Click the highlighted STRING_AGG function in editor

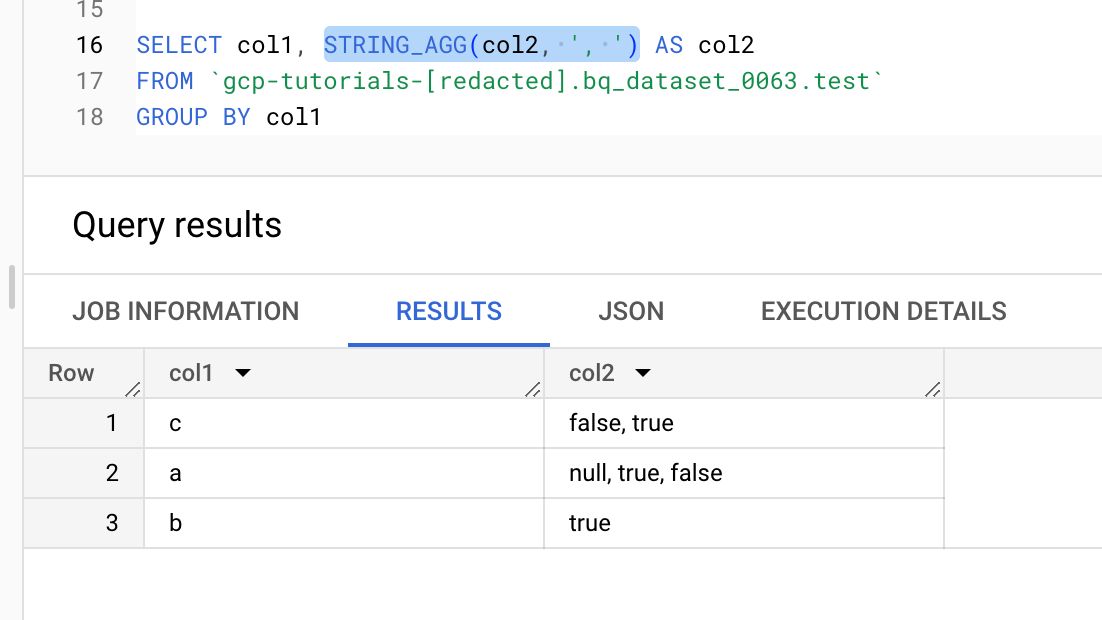click(481, 45)
